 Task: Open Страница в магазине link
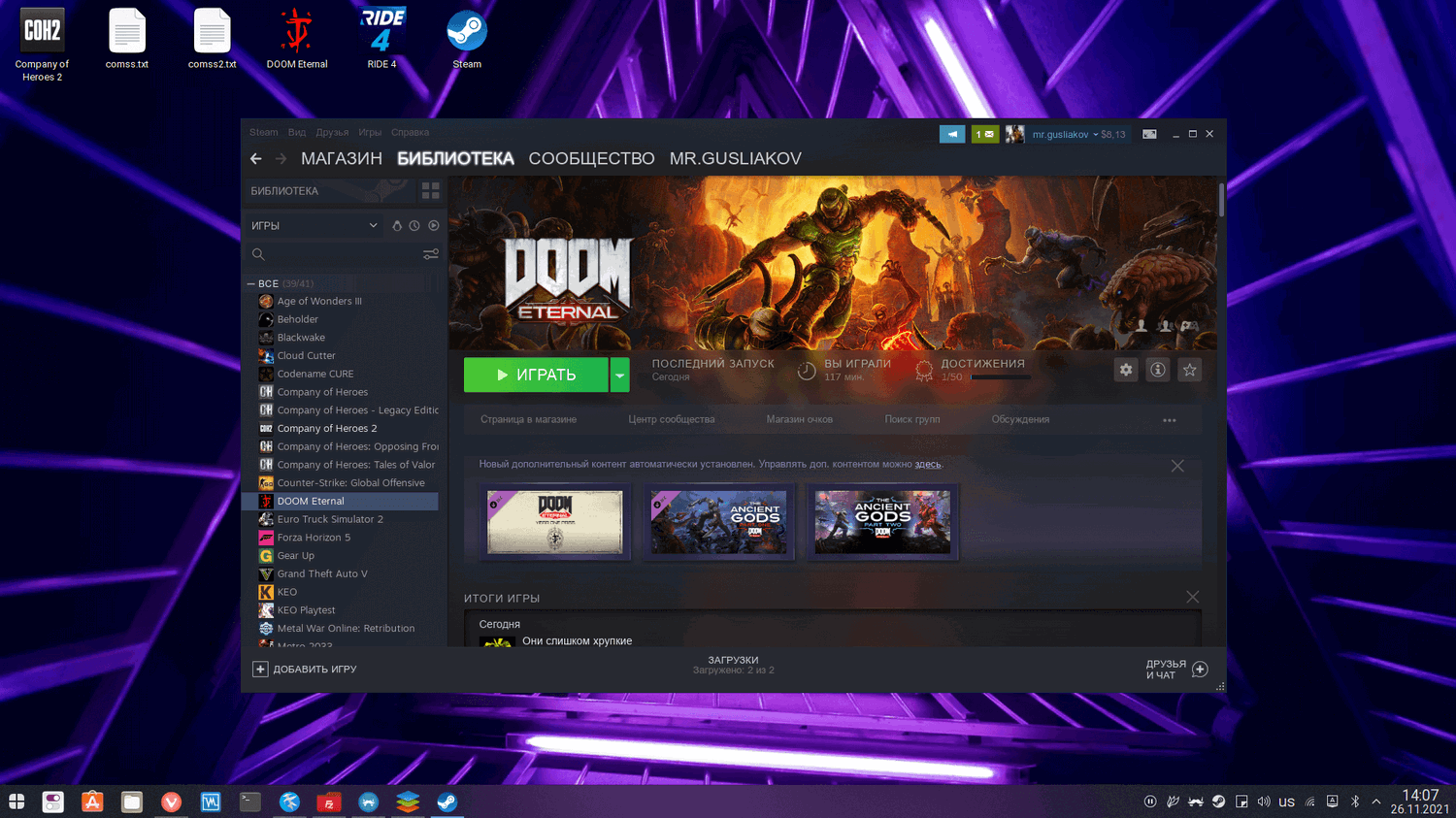[528, 420]
